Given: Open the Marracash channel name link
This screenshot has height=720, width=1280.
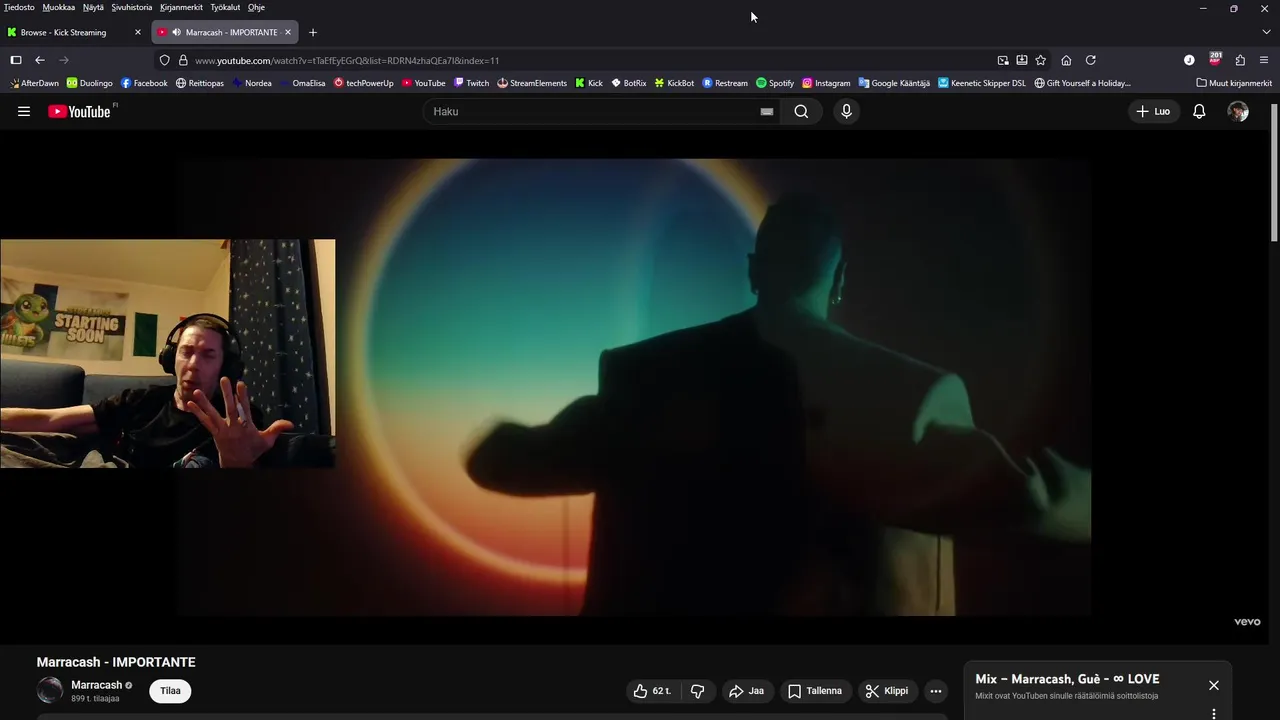Looking at the screenshot, I should [96, 685].
